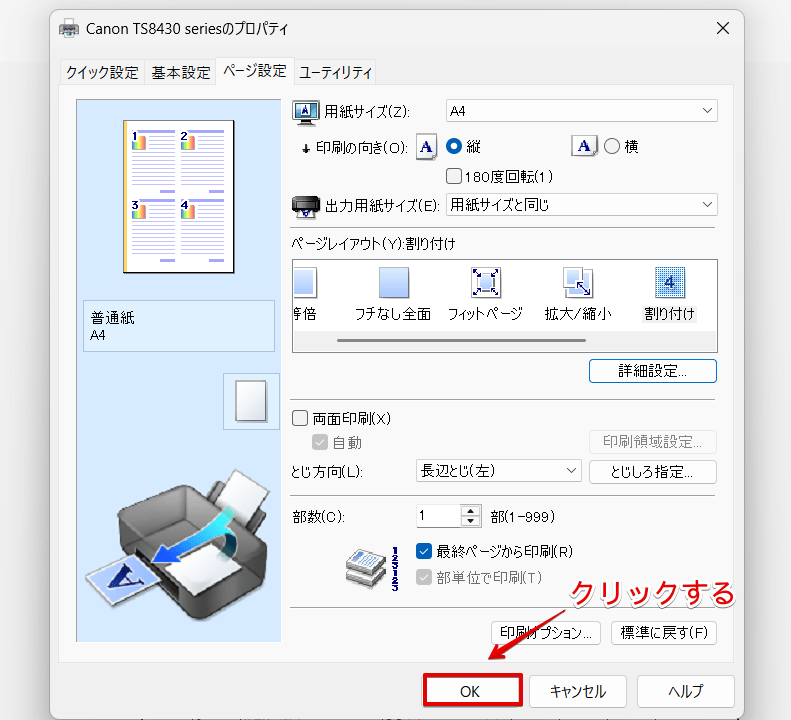Open 印刷オプション... button
This screenshot has width=791, height=720.
pos(546,633)
